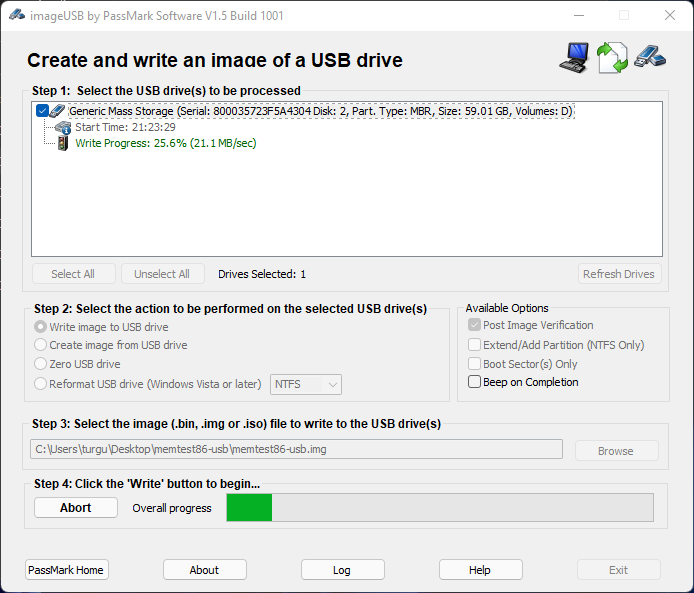Click the imageUSB app icon in title bar
694x593 pixels.
[16, 14]
